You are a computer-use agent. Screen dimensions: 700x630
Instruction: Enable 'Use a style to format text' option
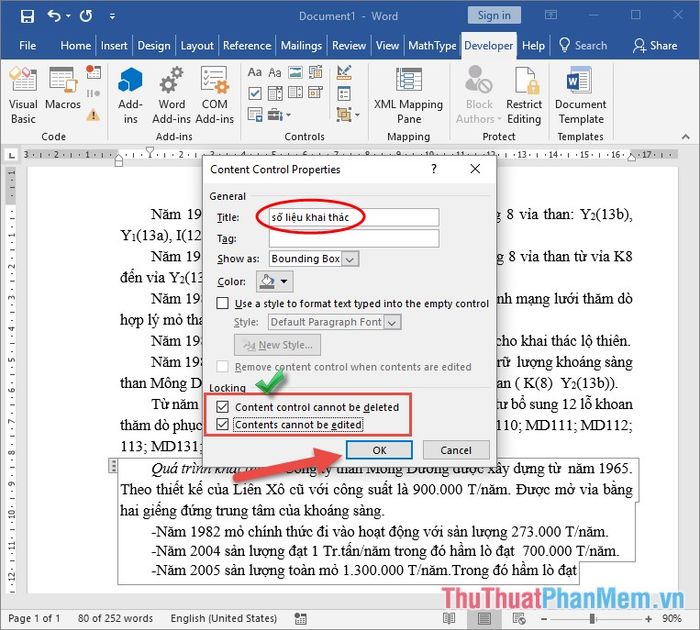(222, 303)
